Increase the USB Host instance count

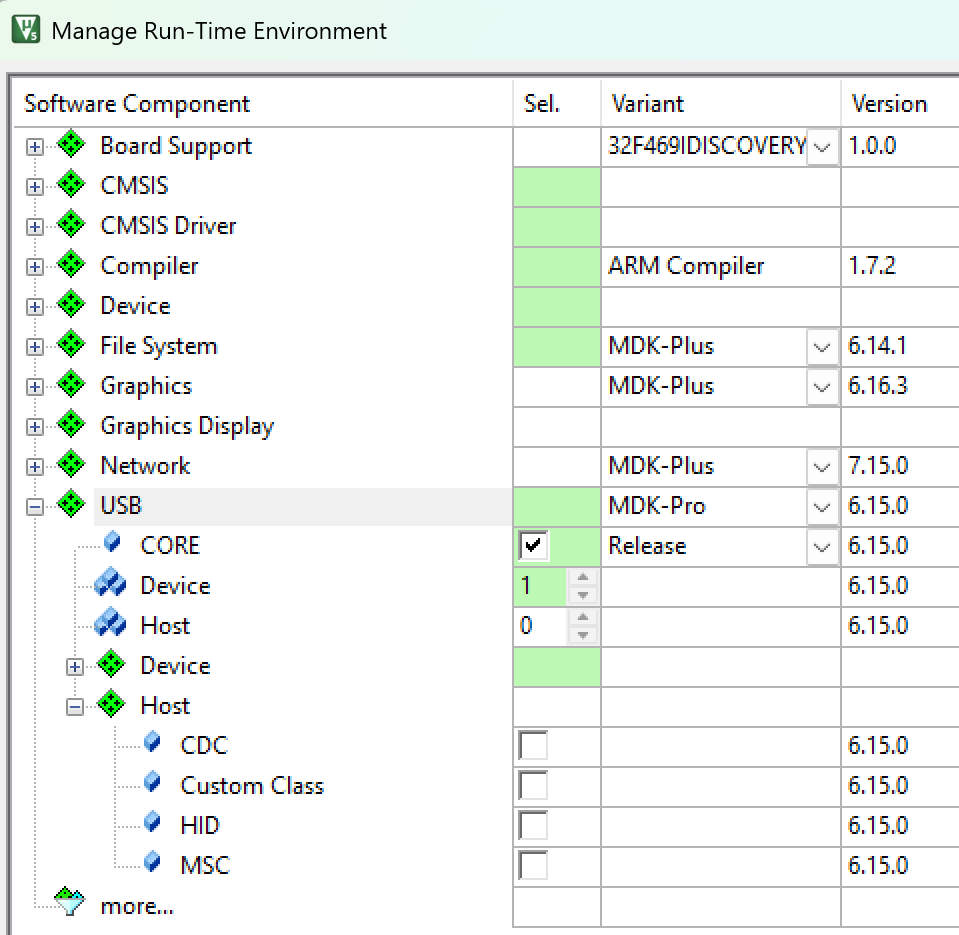point(583,616)
